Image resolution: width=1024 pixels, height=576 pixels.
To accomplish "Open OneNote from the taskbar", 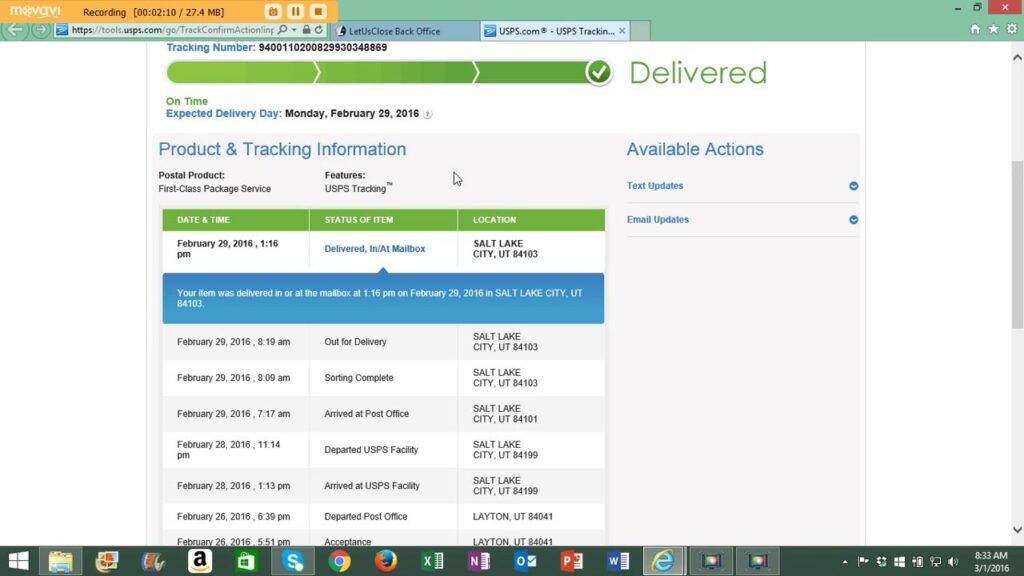I will (x=479, y=561).
